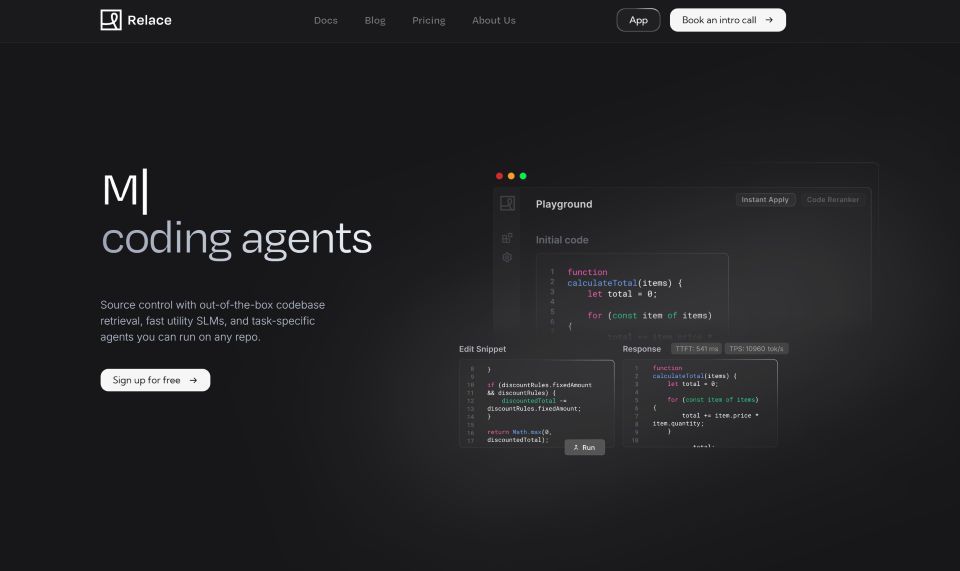Click the 'Source control with out-of-the-box' paragraph

coord(212,321)
